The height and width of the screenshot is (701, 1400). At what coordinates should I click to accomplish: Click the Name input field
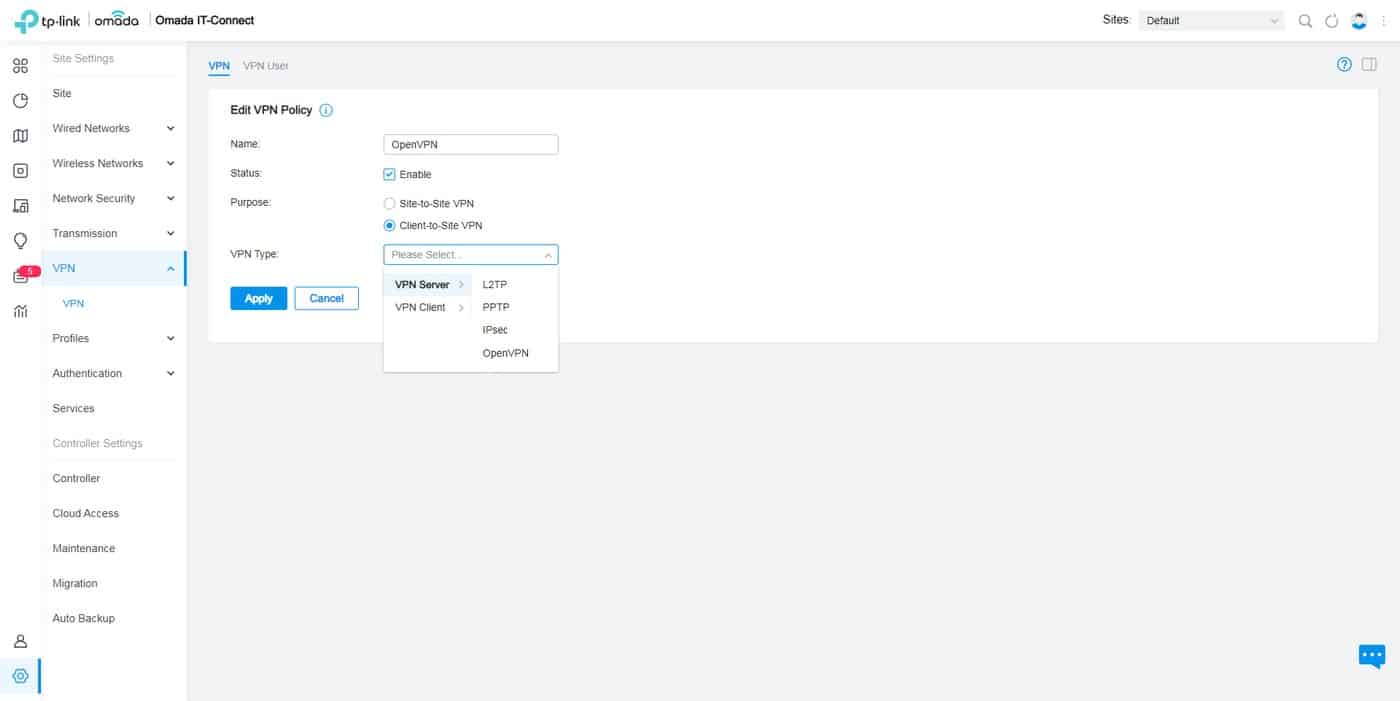[x=471, y=144]
